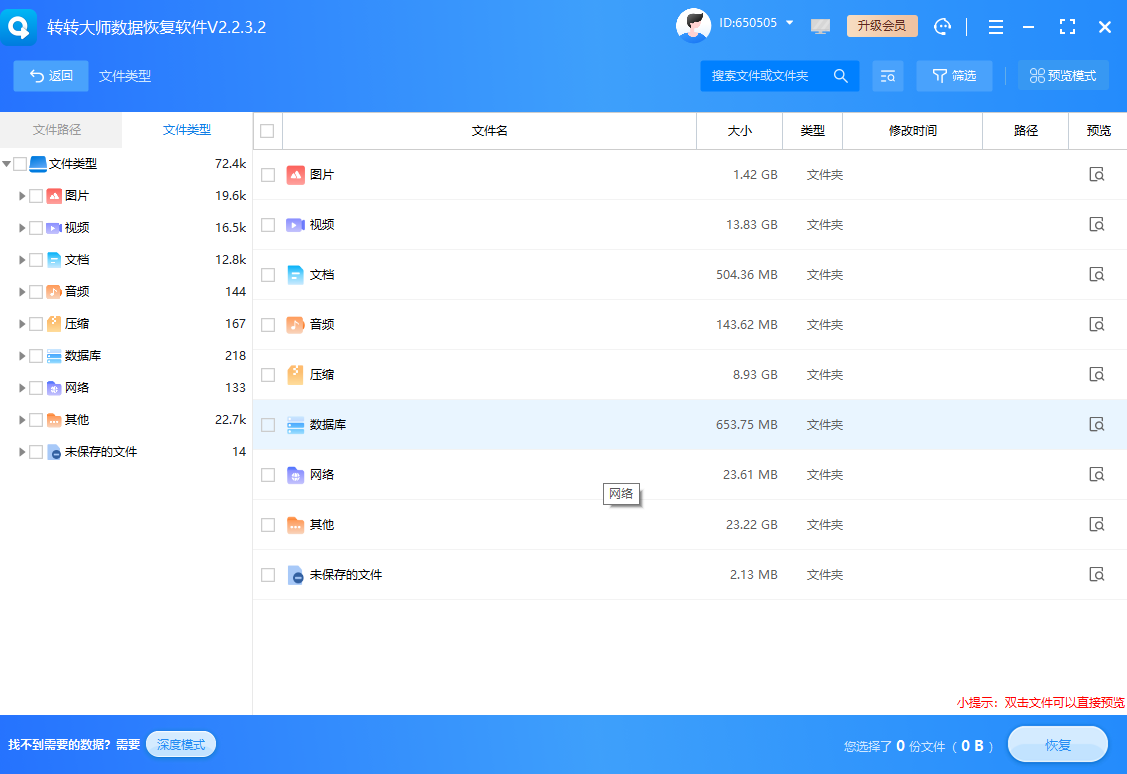
Task: Expand the 图片 tree node
Action: [20, 195]
